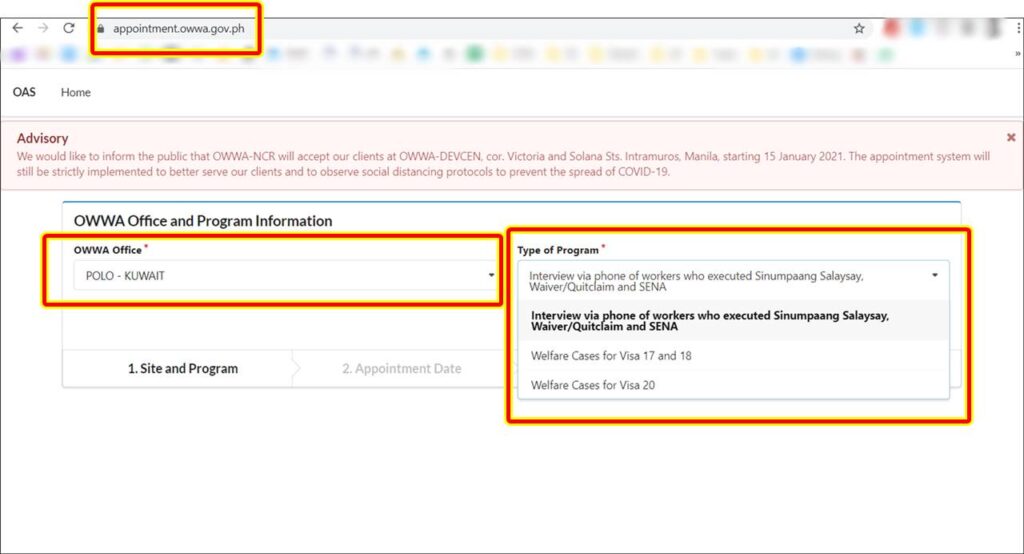Image resolution: width=1024 pixels, height=554 pixels.
Task: Switch to the Appointment Date step
Action: 401,368
